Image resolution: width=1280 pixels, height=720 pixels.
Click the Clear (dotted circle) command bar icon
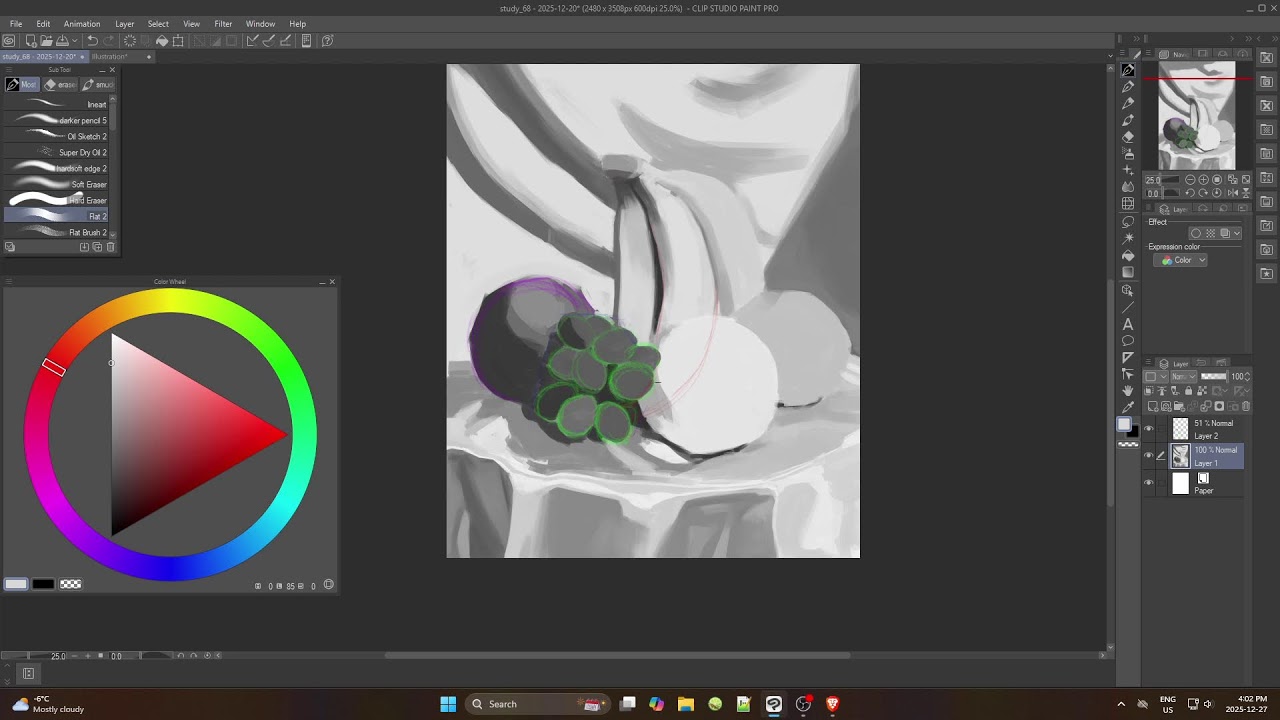coord(130,41)
